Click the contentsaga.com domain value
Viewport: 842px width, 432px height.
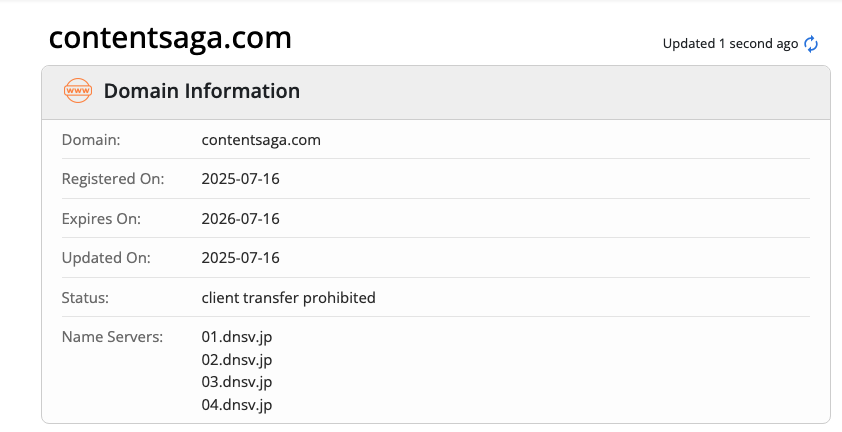point(261,140)
